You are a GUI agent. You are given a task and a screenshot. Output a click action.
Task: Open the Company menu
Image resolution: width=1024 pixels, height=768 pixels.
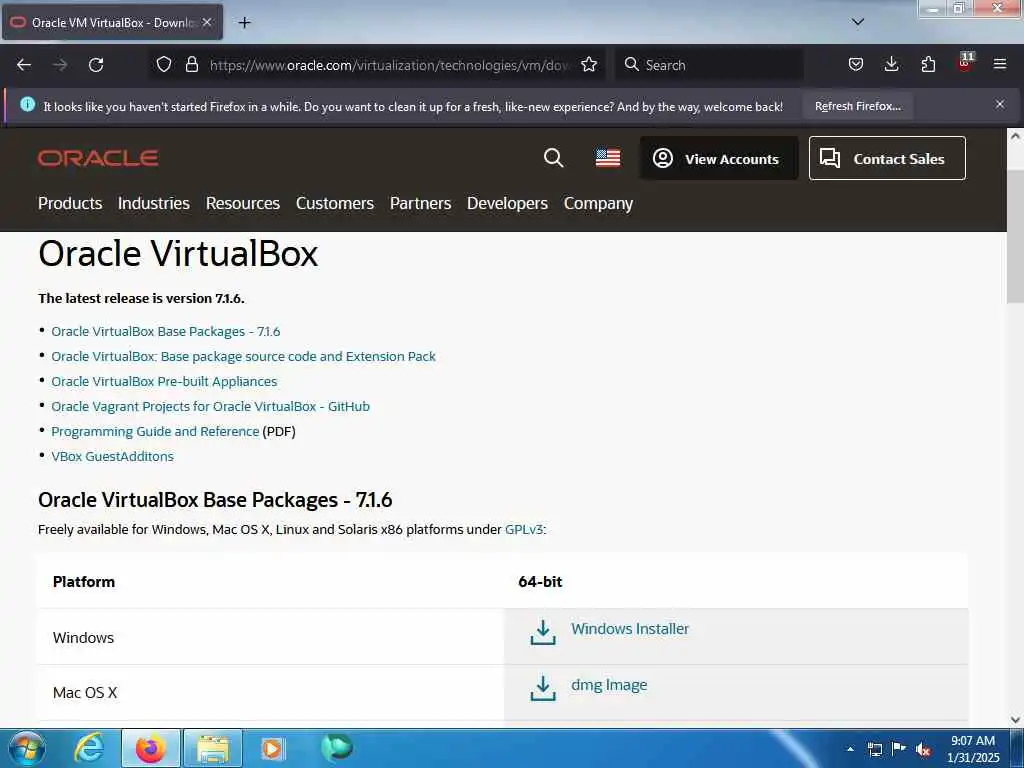coord(598,204)
